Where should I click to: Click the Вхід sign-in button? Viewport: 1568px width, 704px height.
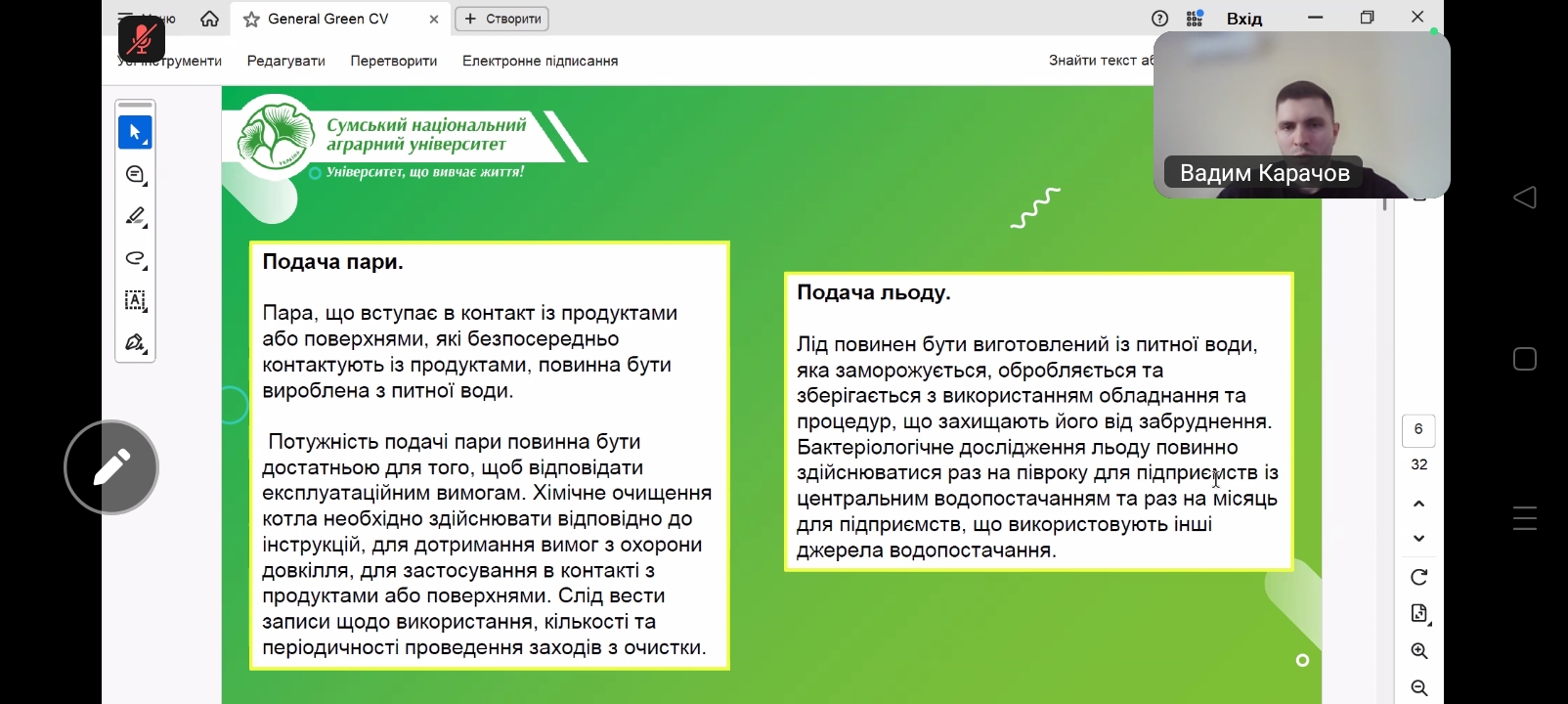tap(1244, 19)
